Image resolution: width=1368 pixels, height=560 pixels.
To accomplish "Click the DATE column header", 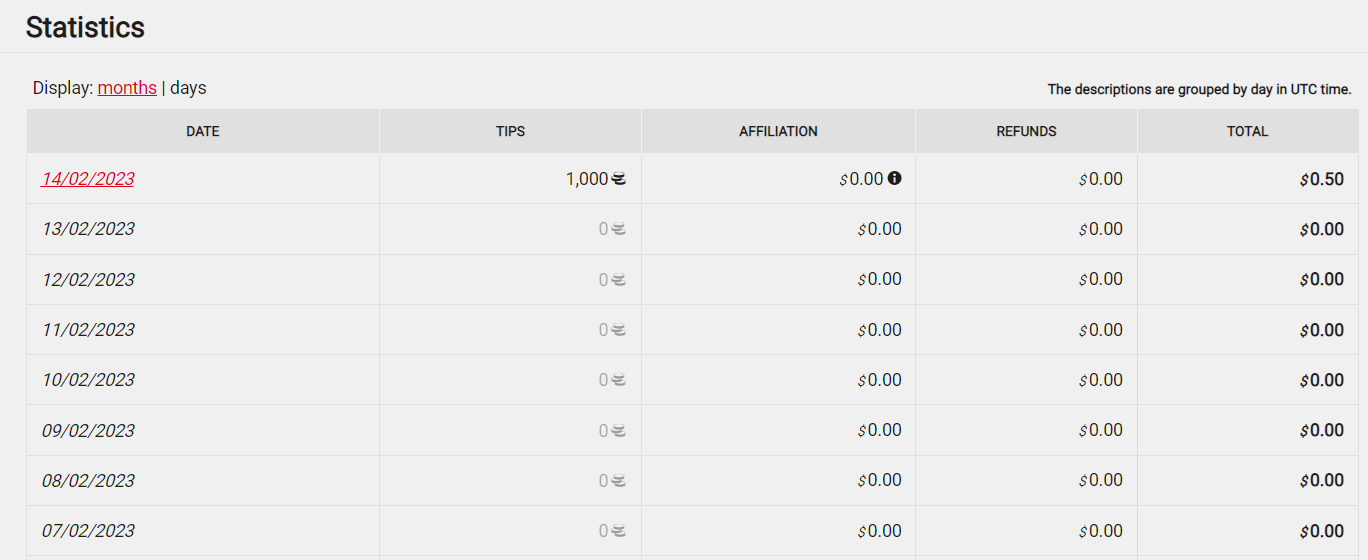I will click(203, 131).
